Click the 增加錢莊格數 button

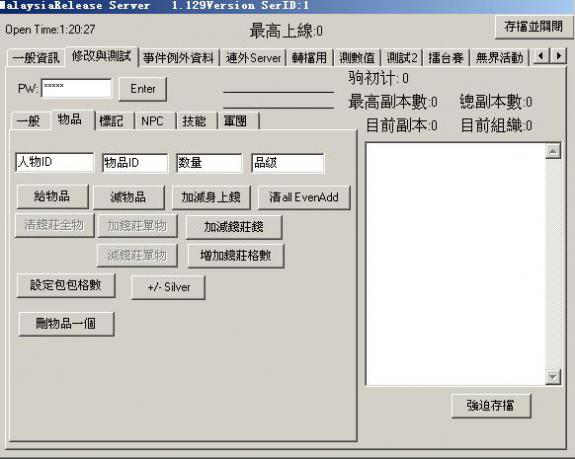[236, 256]
